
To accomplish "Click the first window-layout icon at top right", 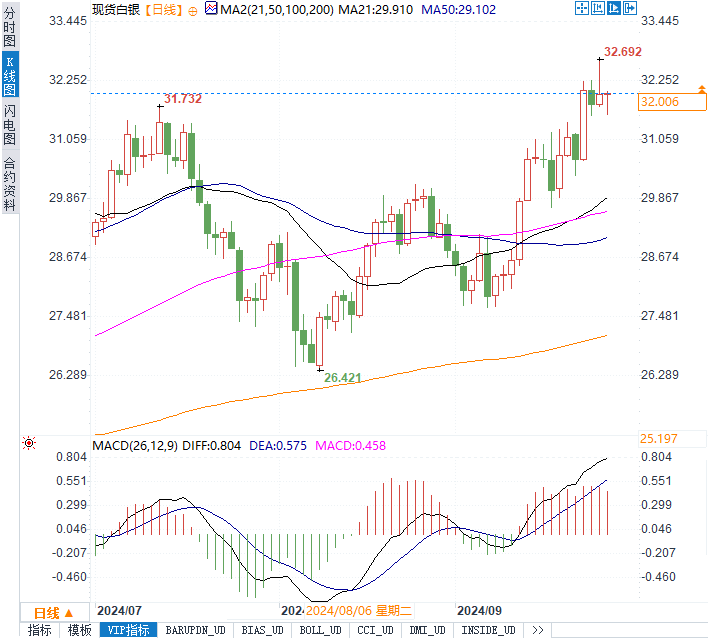I will [x=581, y=8].
